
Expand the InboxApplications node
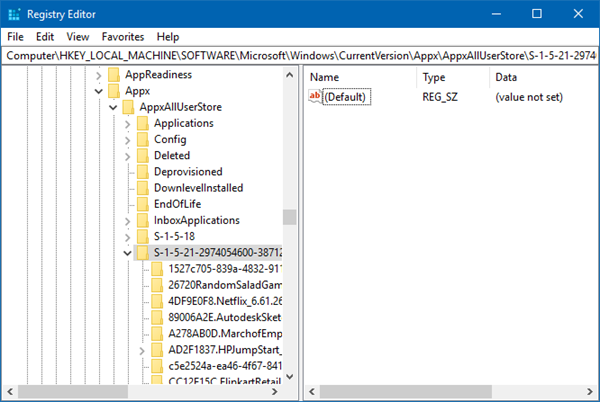pos(127,220)
